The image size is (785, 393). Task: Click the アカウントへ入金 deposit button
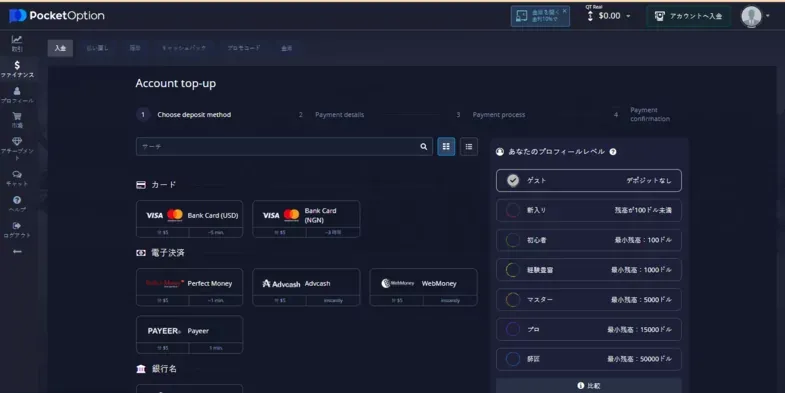click(688, 16)
